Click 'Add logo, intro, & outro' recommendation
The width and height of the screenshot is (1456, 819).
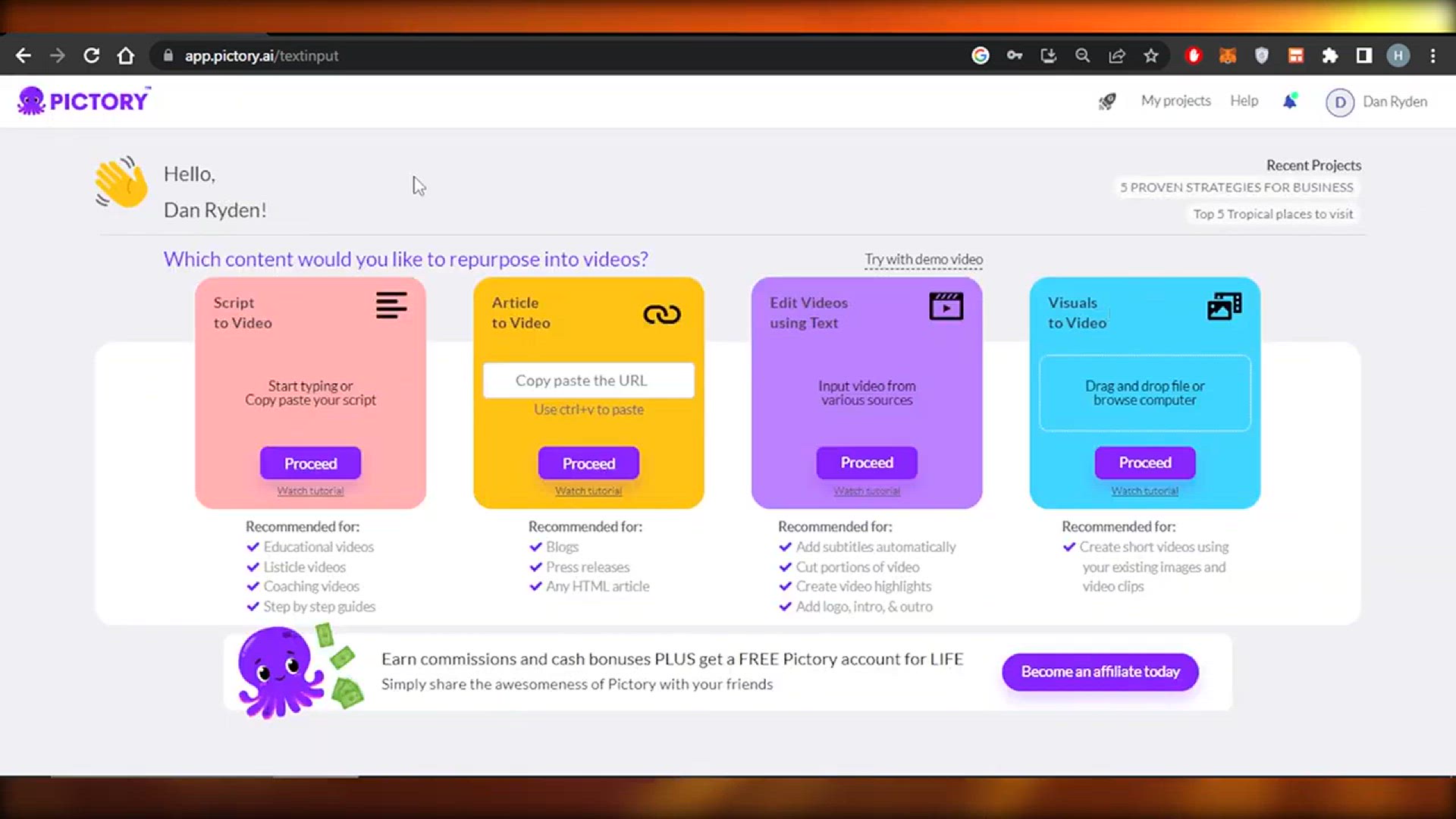[x=864, y=607]
